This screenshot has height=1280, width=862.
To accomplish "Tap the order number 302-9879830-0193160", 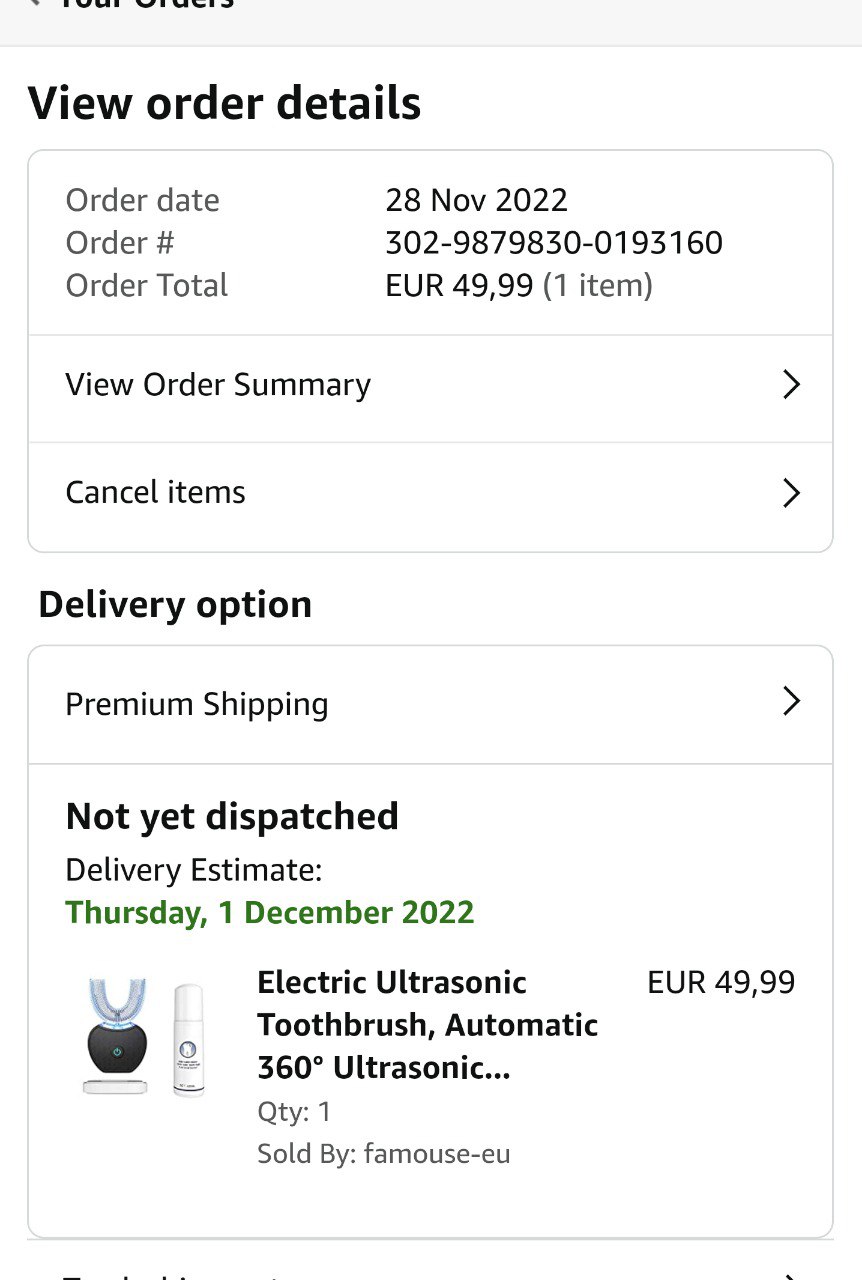I will point(553,243).
